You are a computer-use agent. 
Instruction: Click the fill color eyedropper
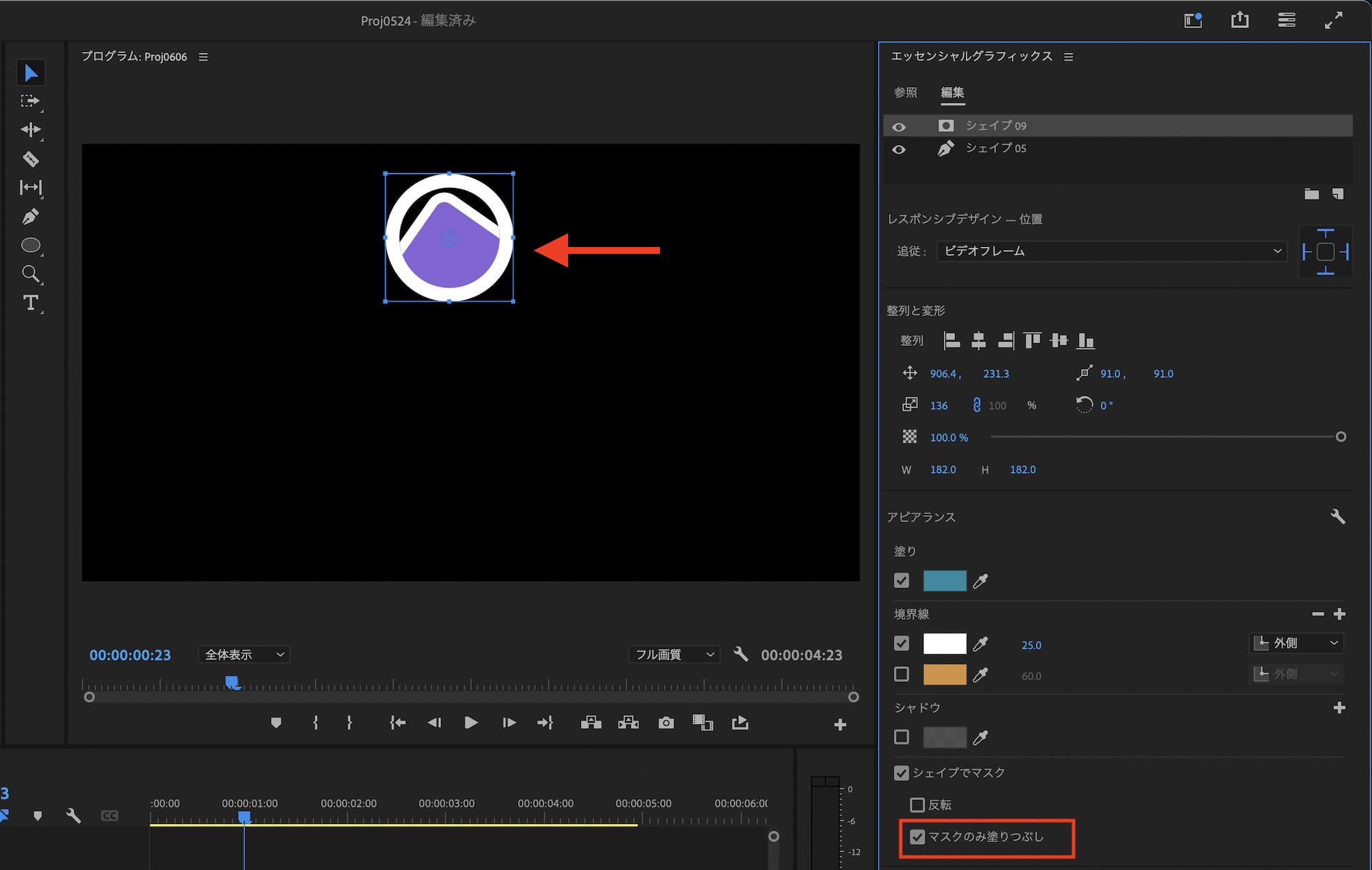coord(981,581)
